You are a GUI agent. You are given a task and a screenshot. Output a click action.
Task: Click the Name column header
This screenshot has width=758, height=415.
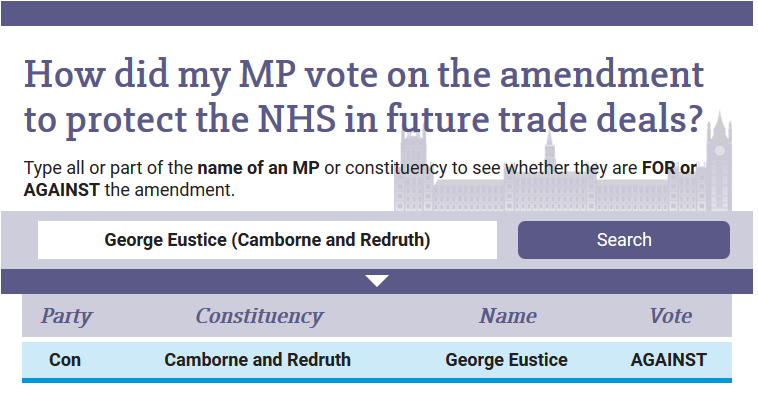508,317
